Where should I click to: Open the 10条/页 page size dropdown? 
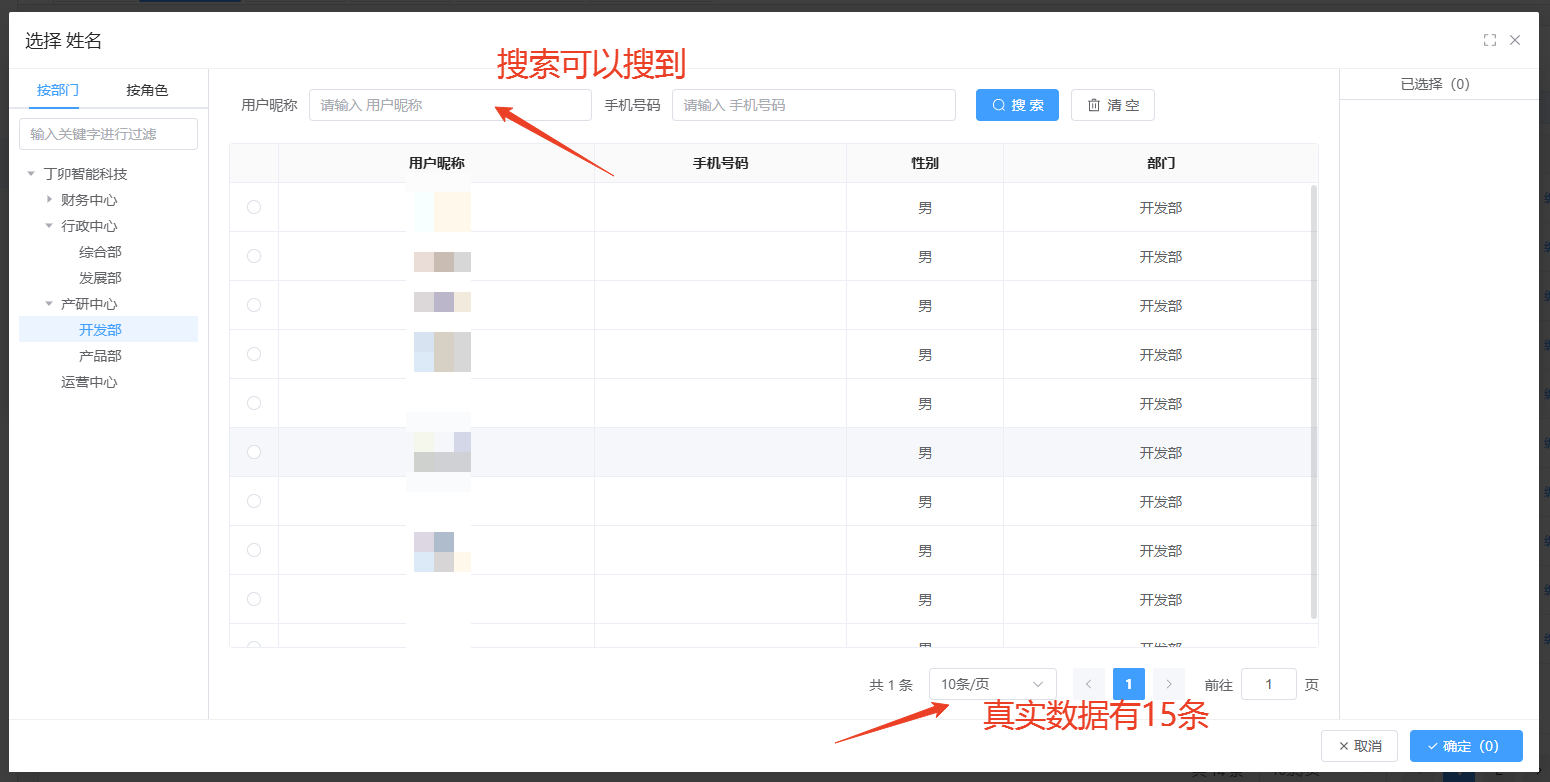click(992, 684)
